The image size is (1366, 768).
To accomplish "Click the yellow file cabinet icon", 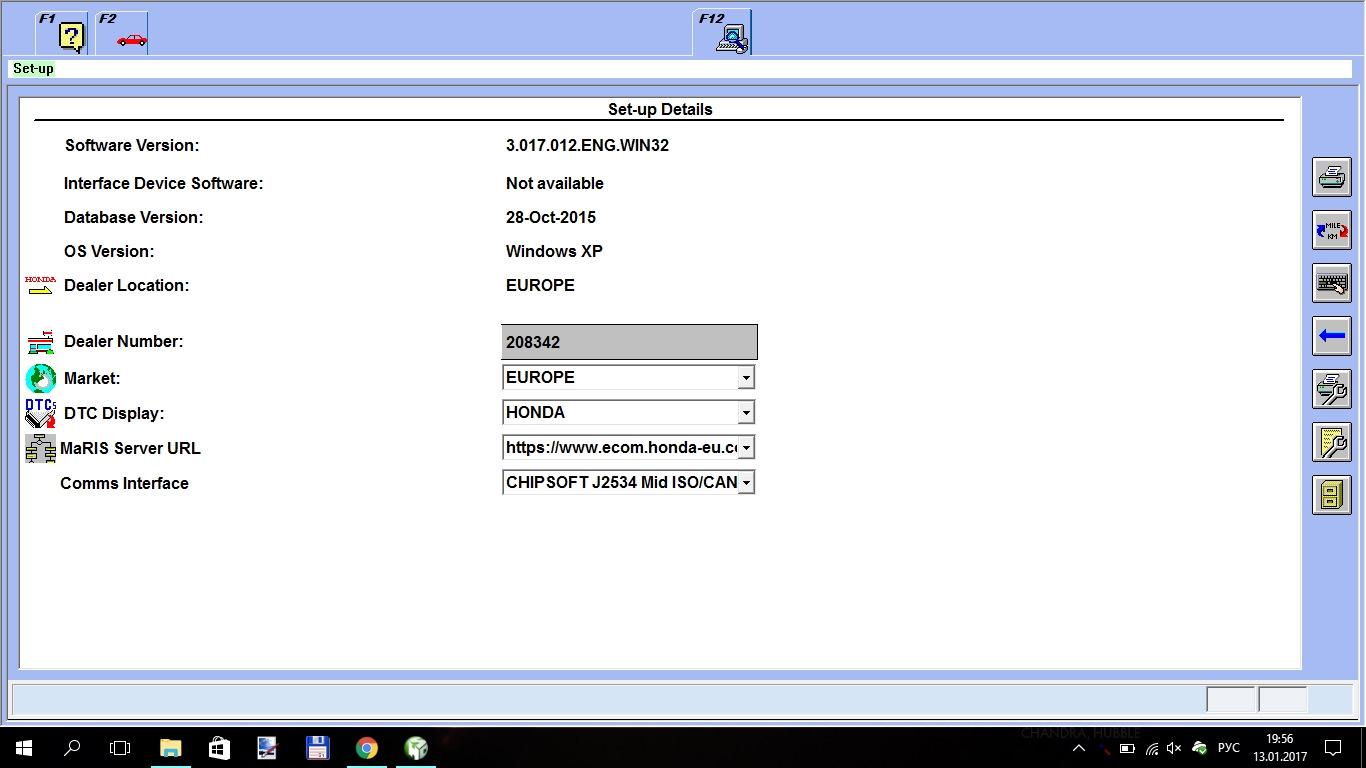I will [x=1331, y=495].
